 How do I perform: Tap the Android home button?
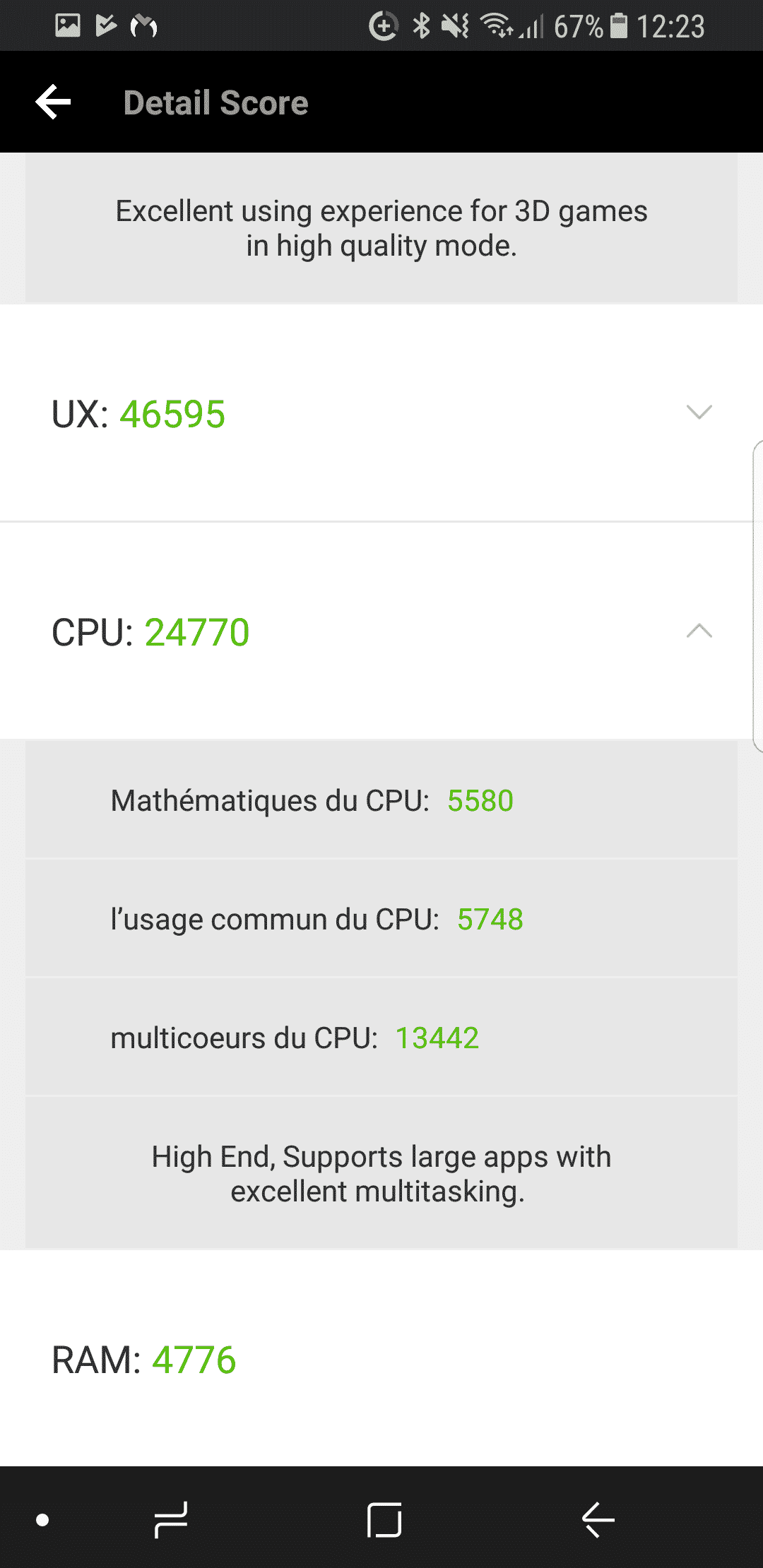point(384,1519)
